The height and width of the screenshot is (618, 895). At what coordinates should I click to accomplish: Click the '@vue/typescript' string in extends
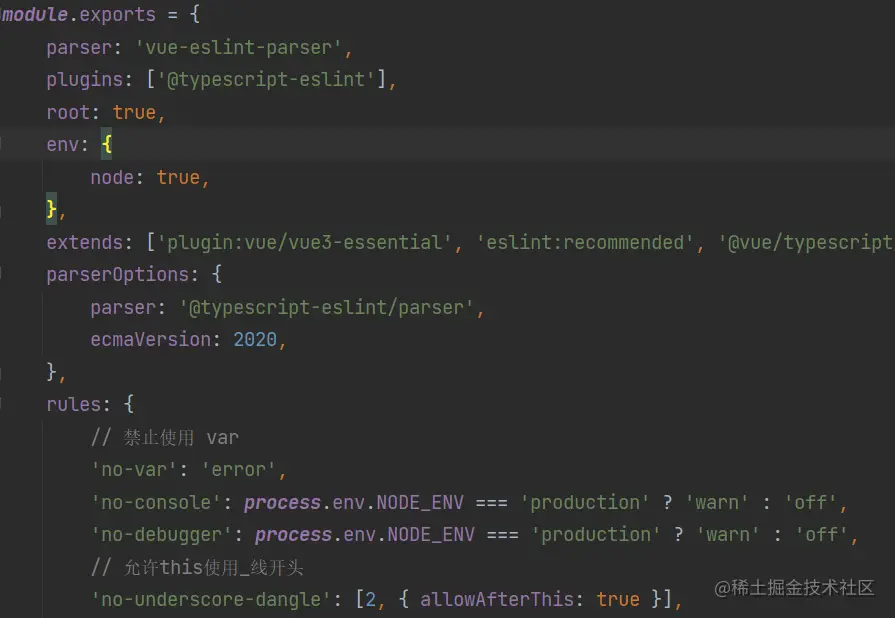point(806,243)
